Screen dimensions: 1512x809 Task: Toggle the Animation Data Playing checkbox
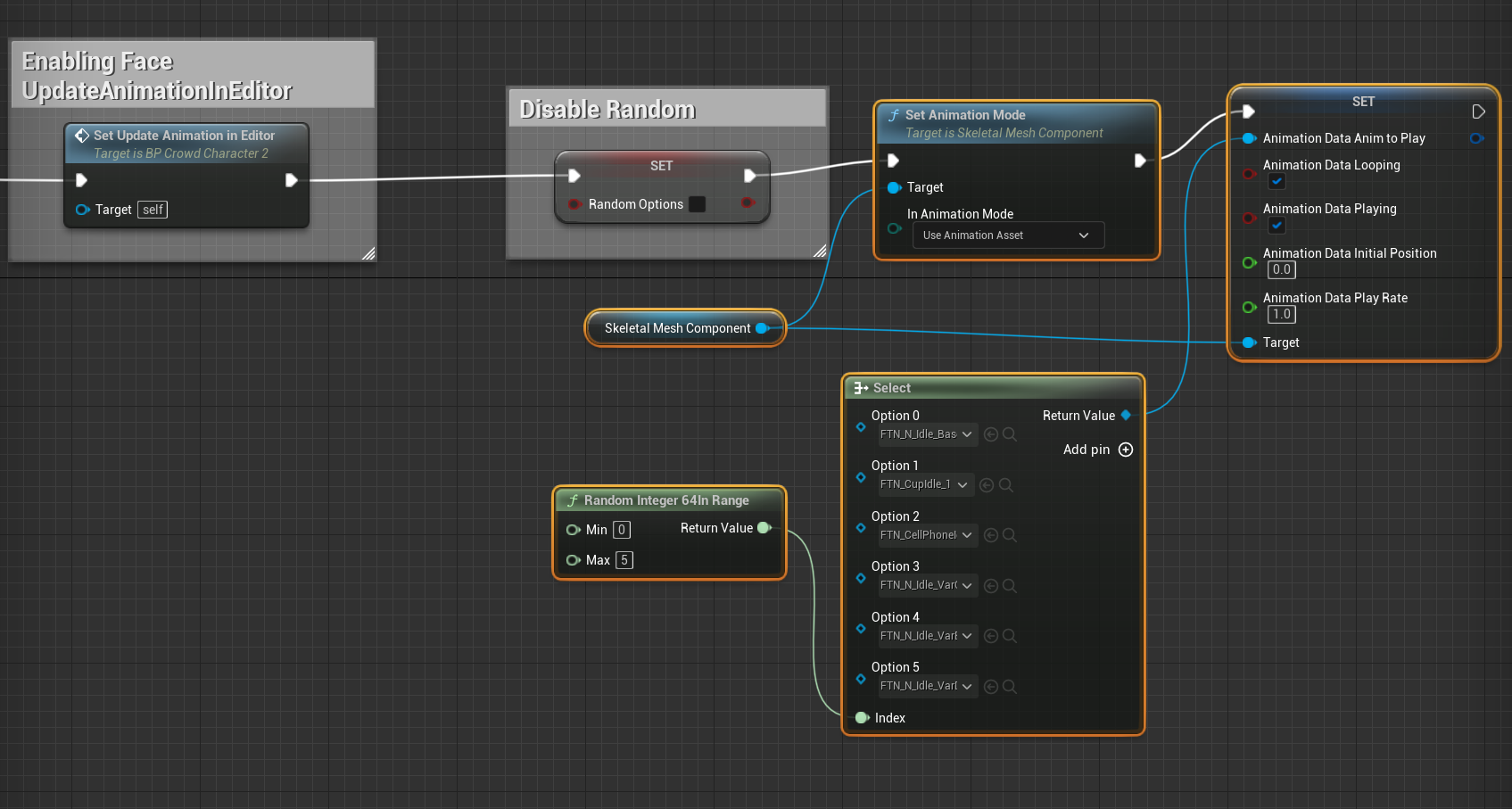(x=1277, y=225)
